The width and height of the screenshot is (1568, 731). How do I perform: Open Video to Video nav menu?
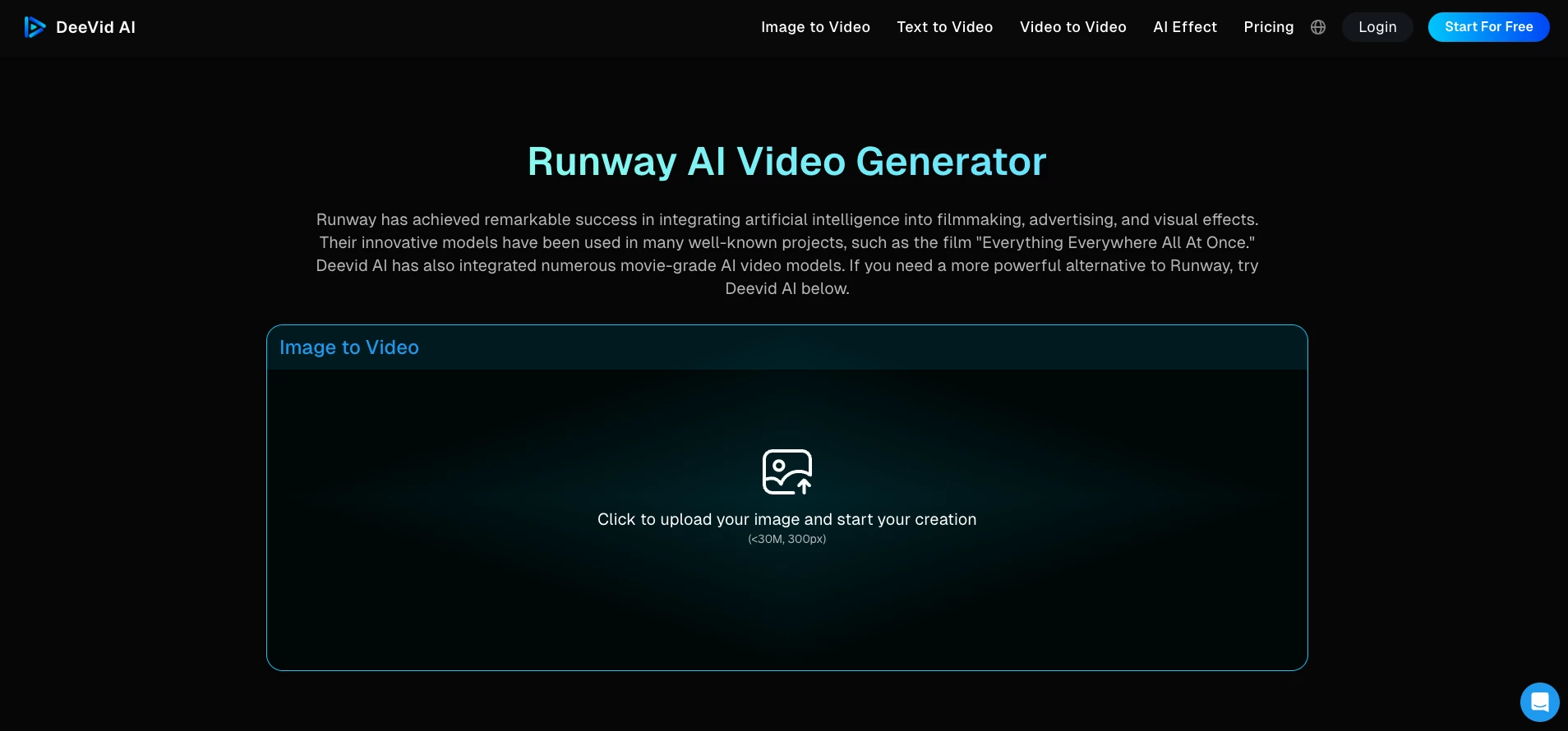pos(1073,27)
